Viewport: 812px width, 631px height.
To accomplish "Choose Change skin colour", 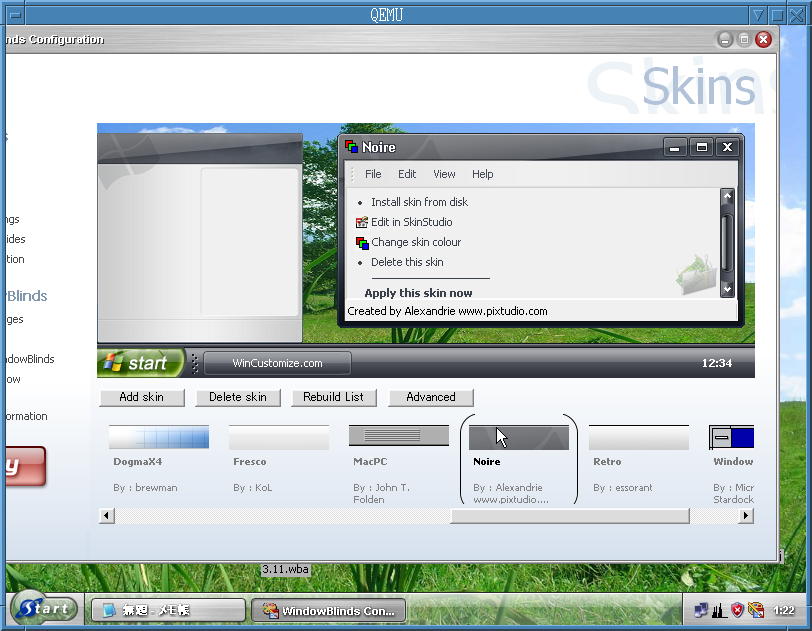I will coord(416,242).
